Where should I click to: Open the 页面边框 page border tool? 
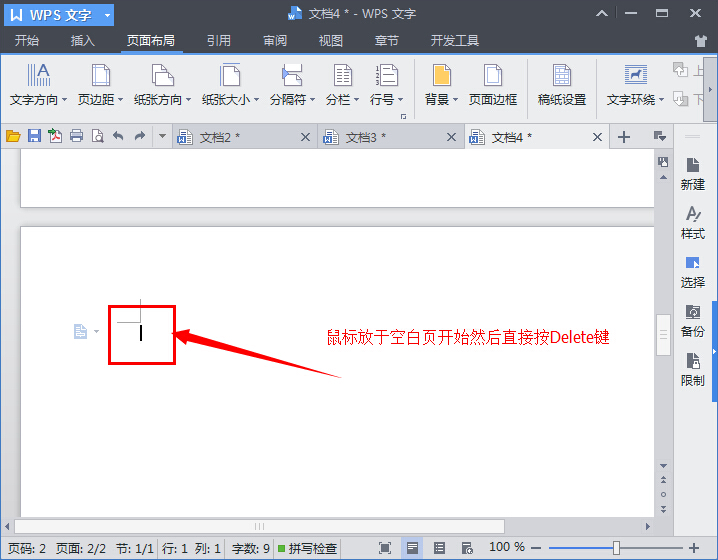point(493,85)
